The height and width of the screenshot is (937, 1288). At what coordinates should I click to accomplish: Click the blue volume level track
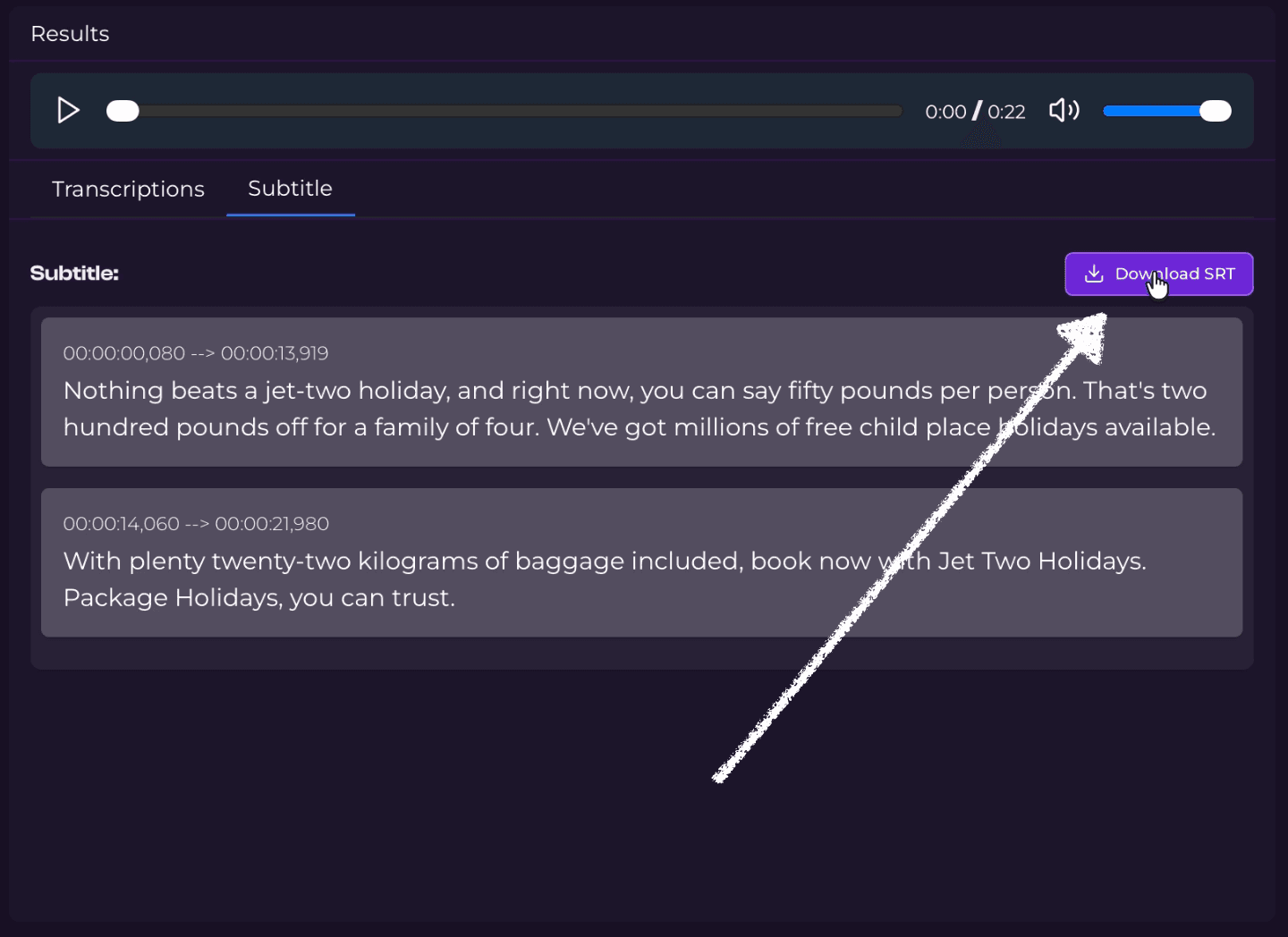(x=1150, y=111)
